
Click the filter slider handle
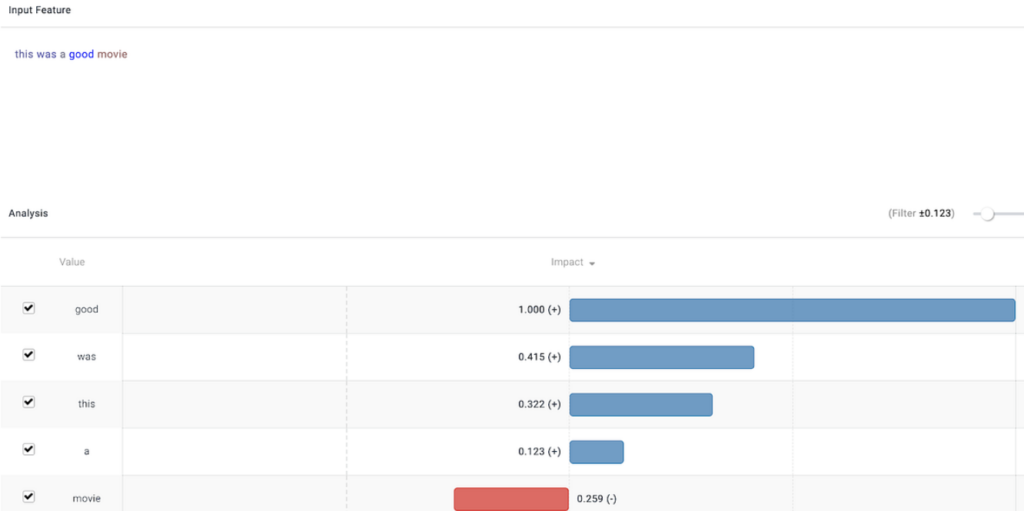pos(987,214)
